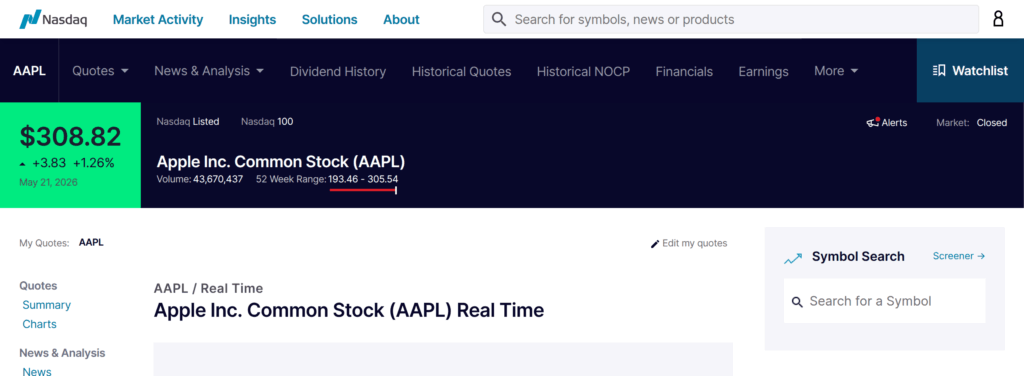Go to Dividend History tab
The image size is (1024, 376).
pyautogui.click(x=338, y=71)
